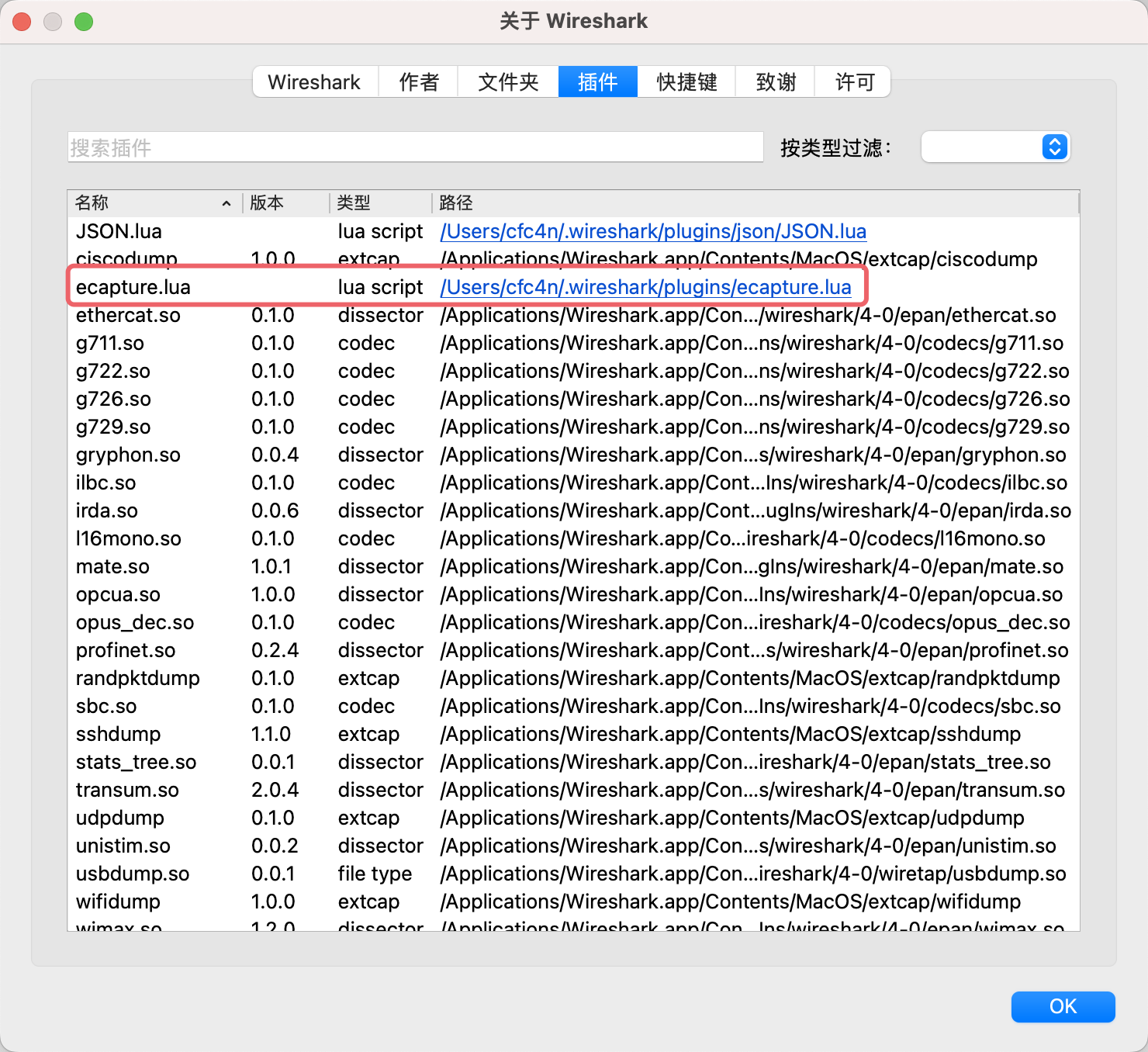Select the l16mono.so plugin row
Viewport: 1148px width, 1052px height.
pos(573,538)
